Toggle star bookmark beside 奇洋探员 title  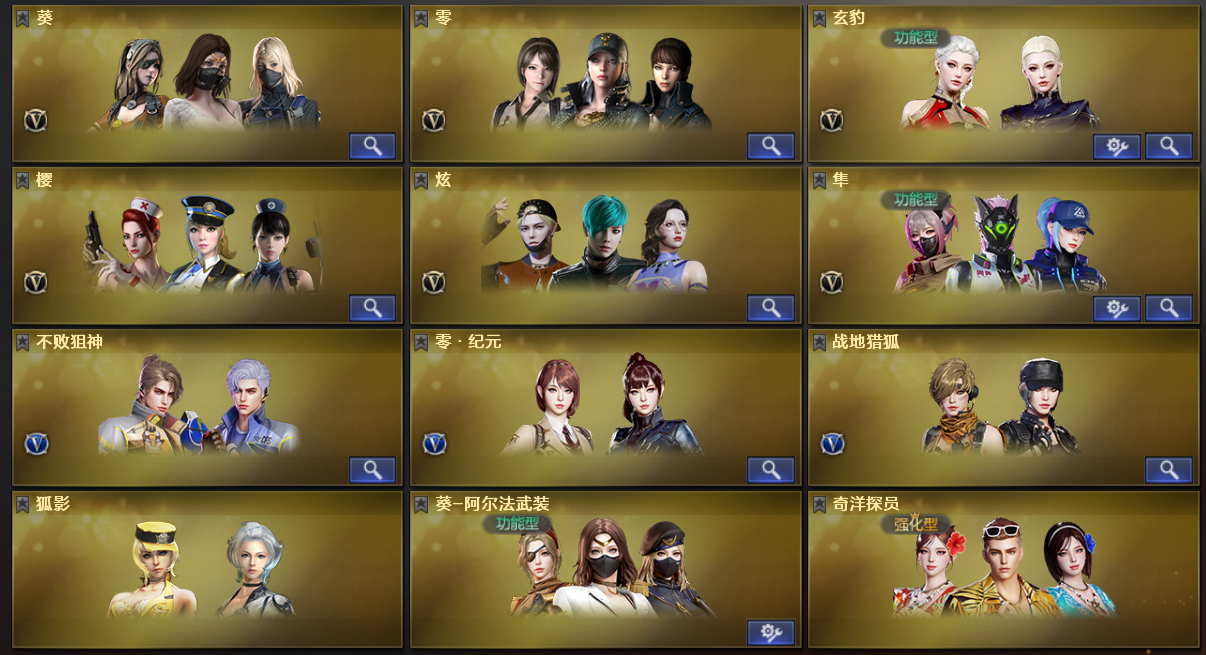coord(819,504)
